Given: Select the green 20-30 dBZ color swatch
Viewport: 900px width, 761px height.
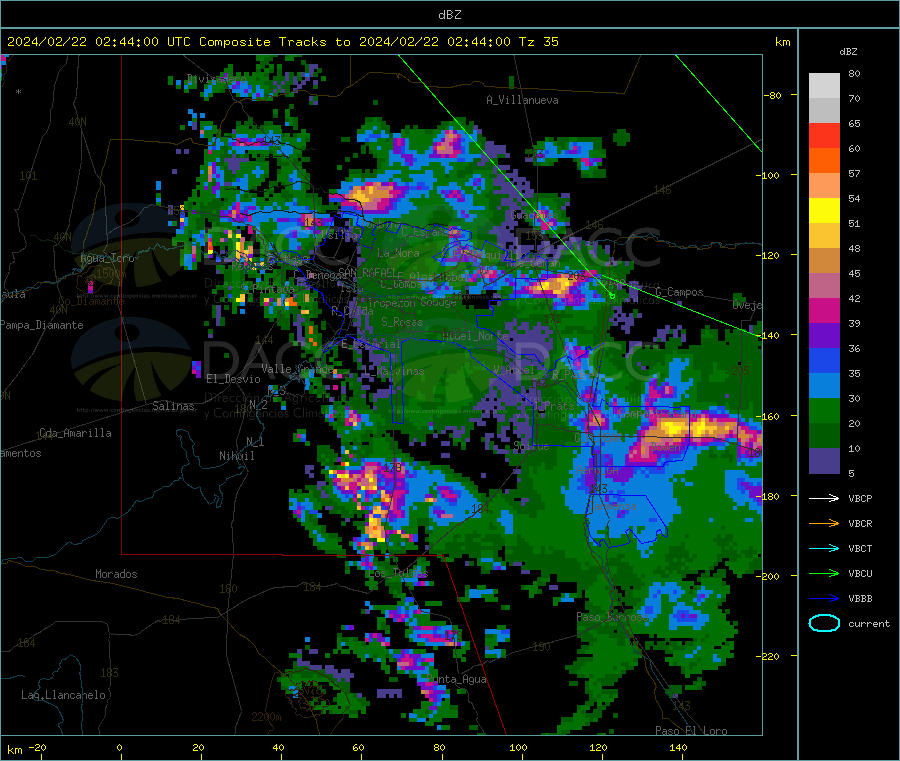Looking at the screenshot, I should [824, 410].
